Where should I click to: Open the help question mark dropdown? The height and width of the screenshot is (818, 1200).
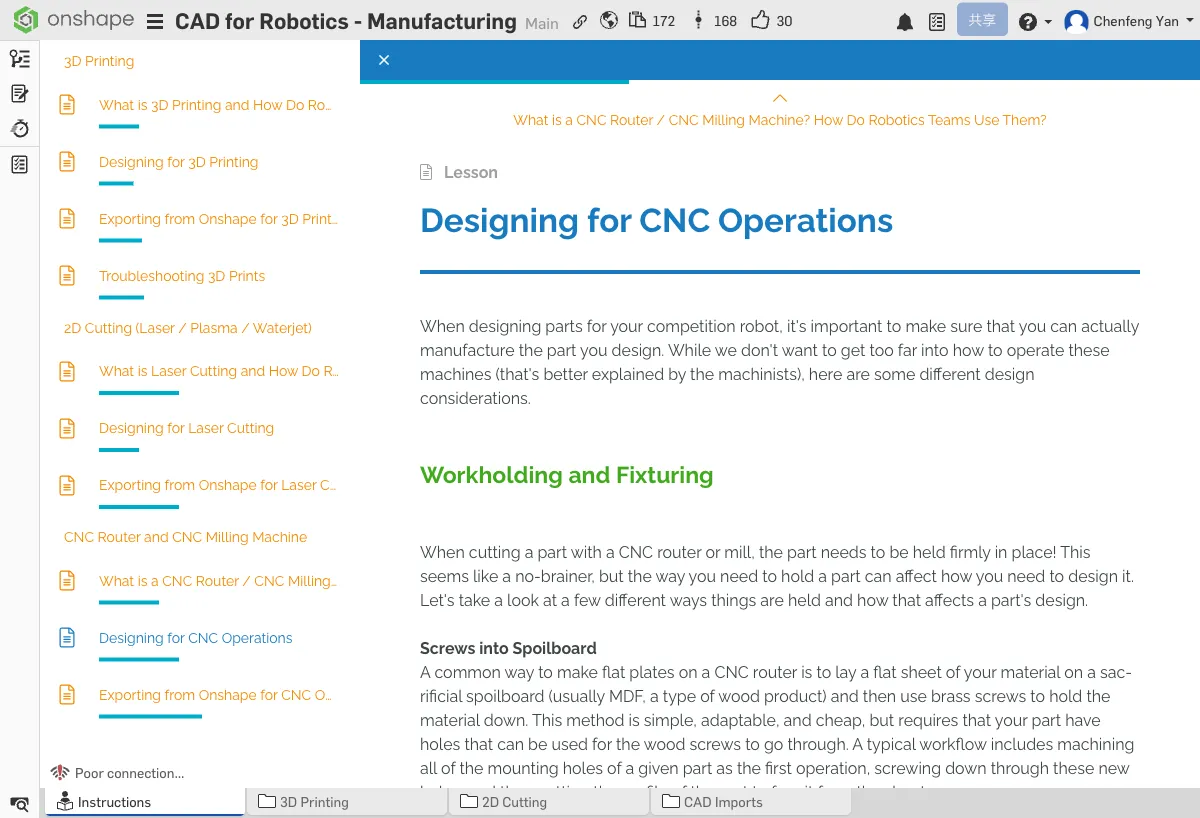click(1030, 21)
